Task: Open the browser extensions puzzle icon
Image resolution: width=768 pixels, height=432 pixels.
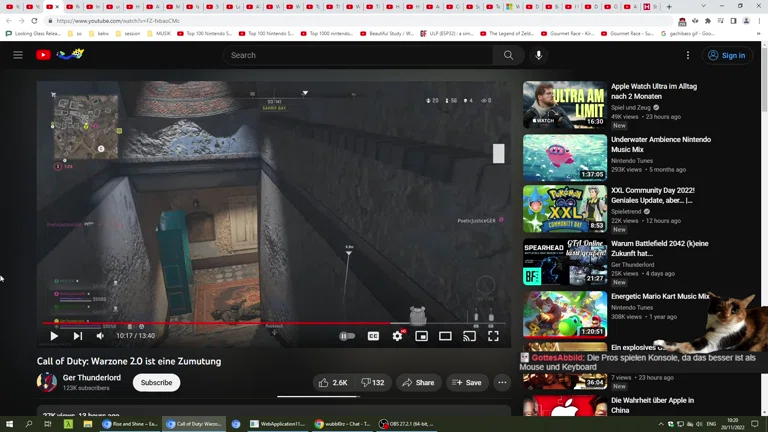Action: tap(708, 21)
